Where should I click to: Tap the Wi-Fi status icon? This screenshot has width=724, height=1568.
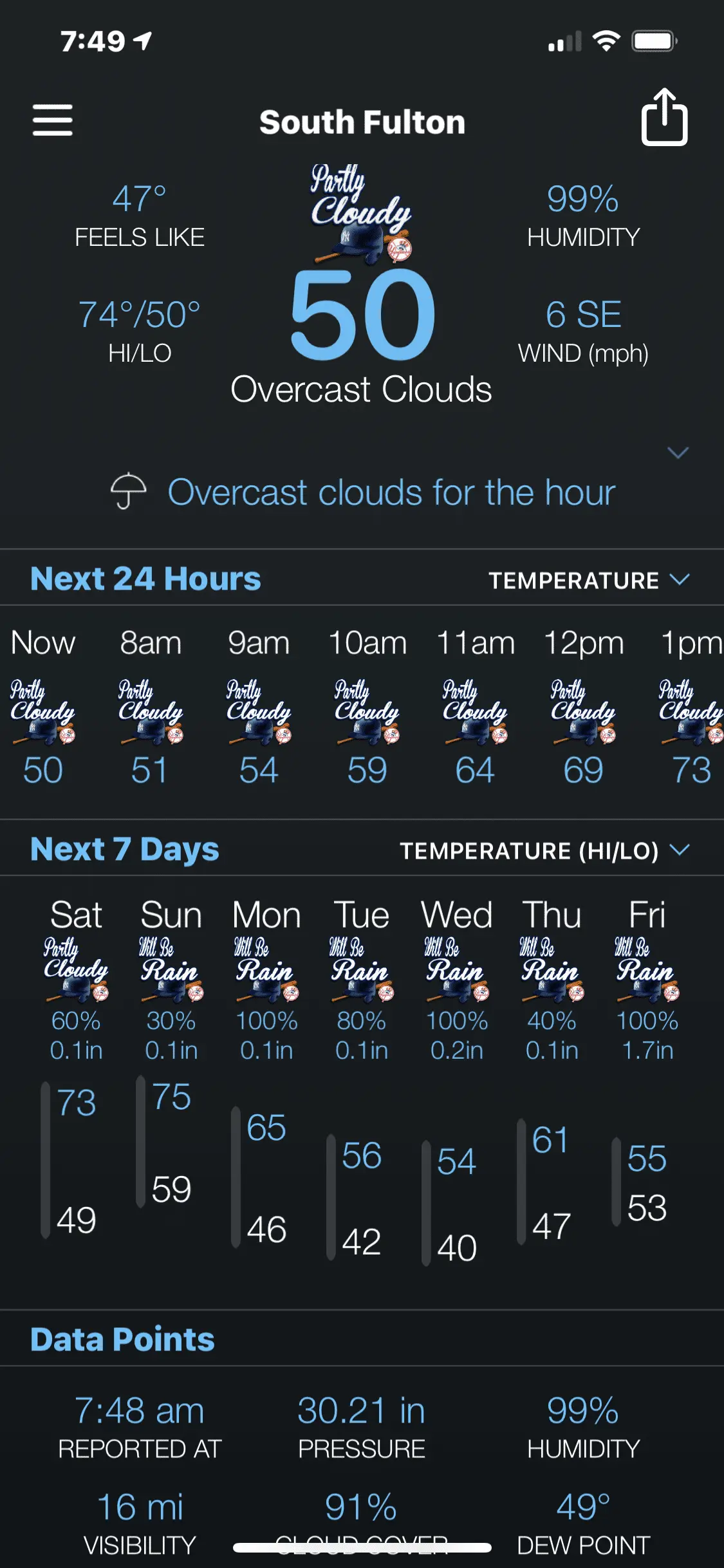tap(606, 41)
